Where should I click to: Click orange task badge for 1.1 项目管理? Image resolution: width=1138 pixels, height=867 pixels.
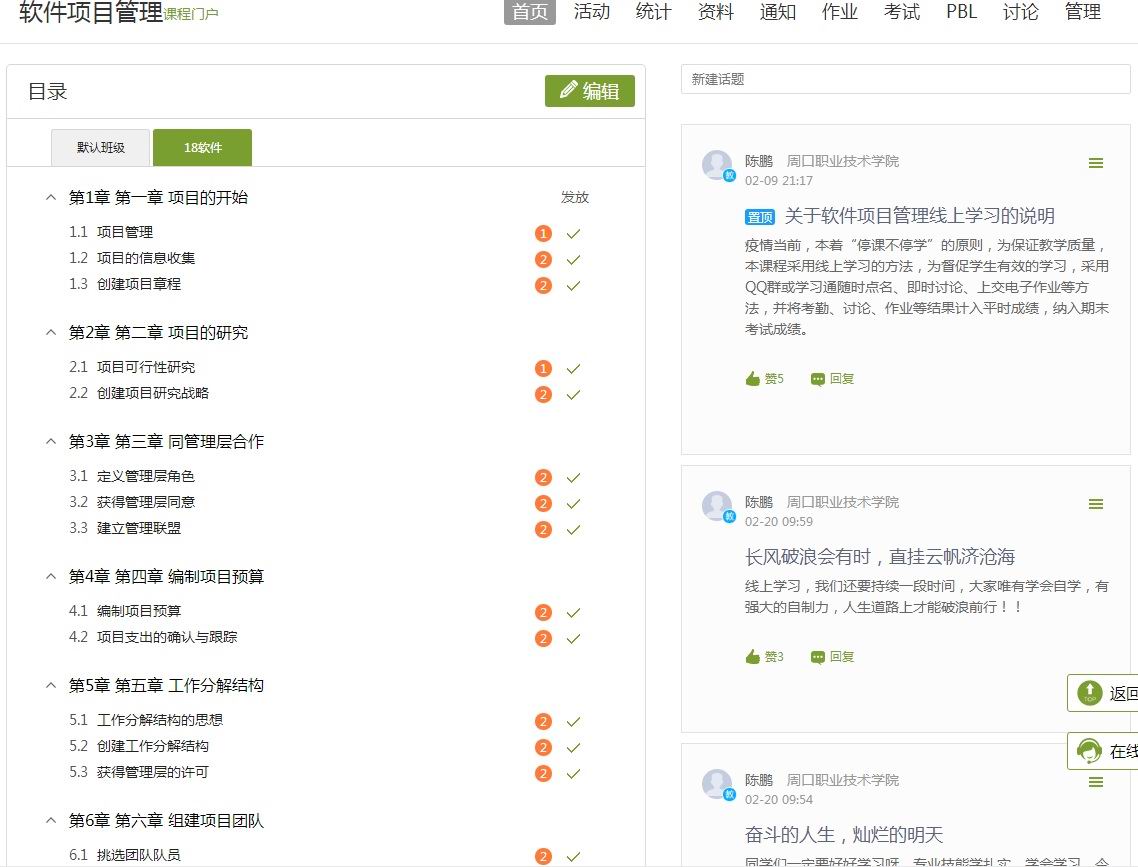coord(543,234)
